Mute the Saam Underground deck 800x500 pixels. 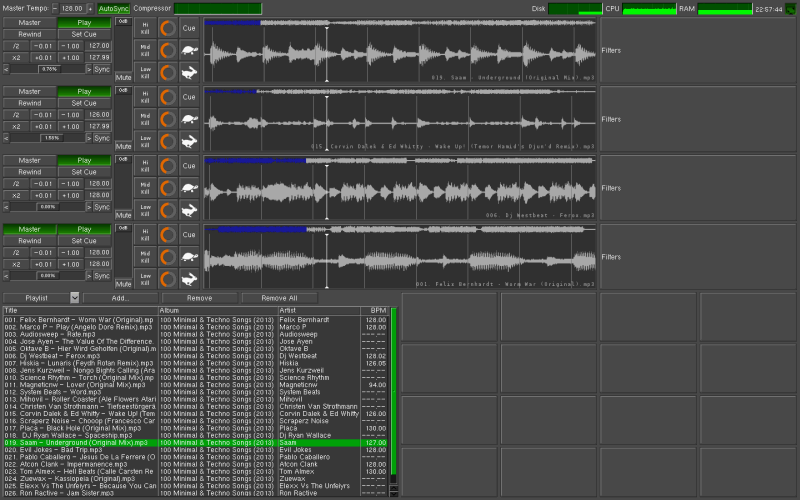(123, 78)
